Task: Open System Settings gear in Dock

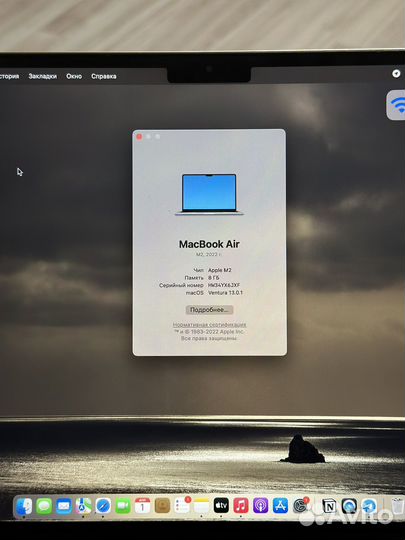Action: 300,506
